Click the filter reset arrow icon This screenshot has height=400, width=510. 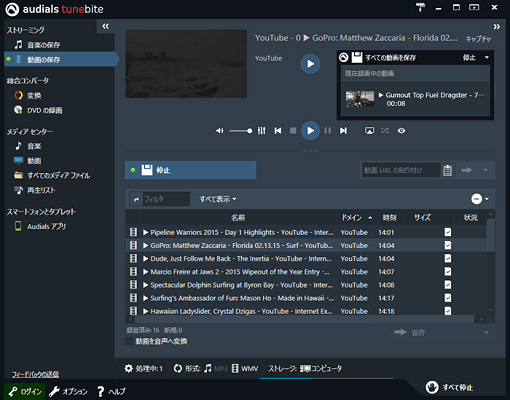tap(136, 199)
